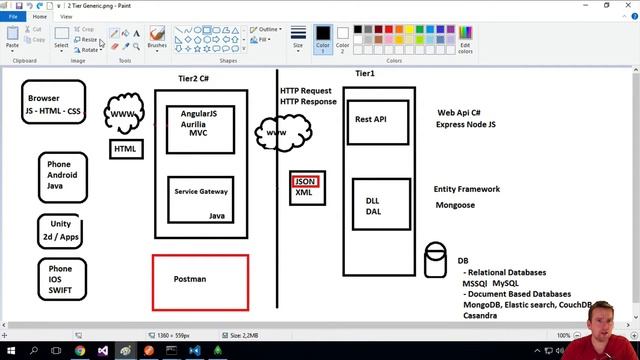This screenshot has width=640, height=360.
Task: Pick the green color swatch
Action: [420, 29]
